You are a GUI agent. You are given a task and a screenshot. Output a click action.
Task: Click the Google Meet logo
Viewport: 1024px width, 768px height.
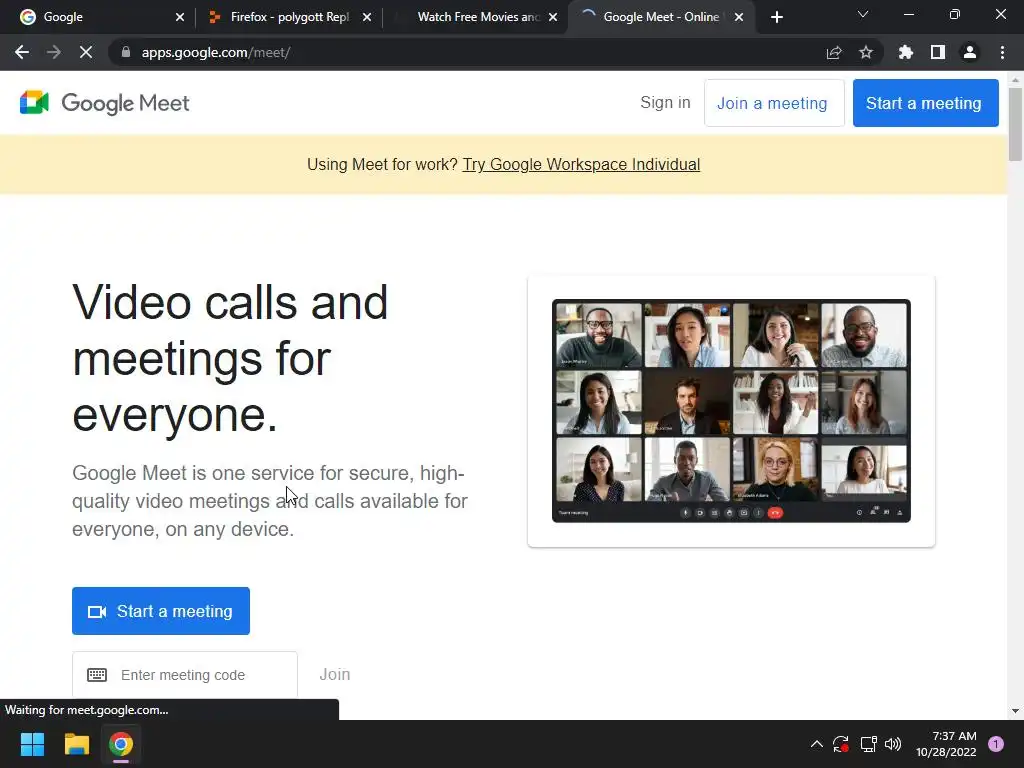pos(104,103)
